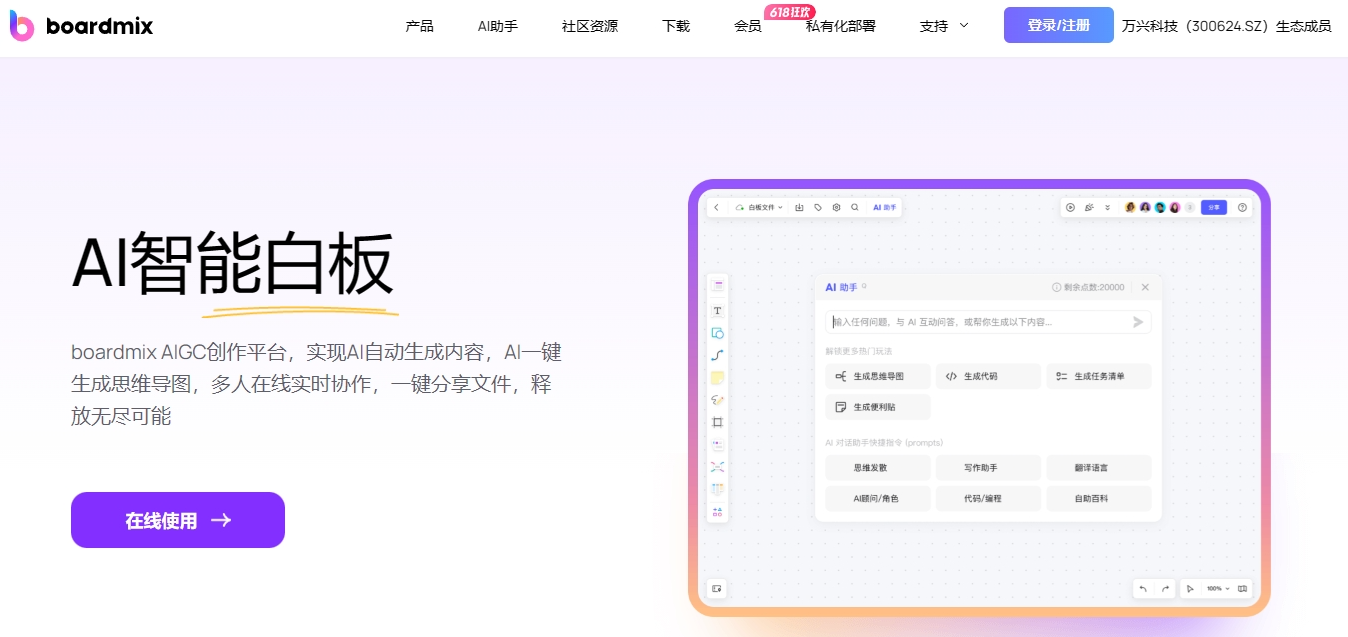Click the AI assistant question input field
Image resolution: width=1348 pixels, height=637 pixels.
click(975, 322)
